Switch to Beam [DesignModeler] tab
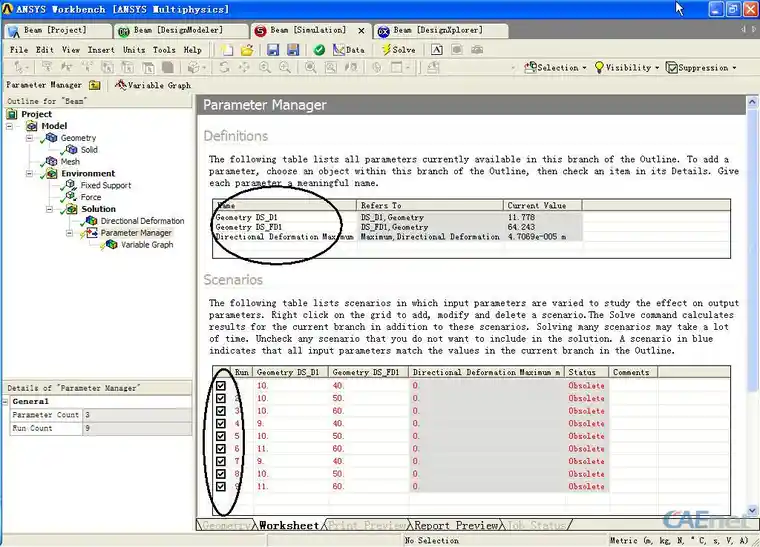The width and height of the screenshot is (760, 547). click(x=182, y=31)
